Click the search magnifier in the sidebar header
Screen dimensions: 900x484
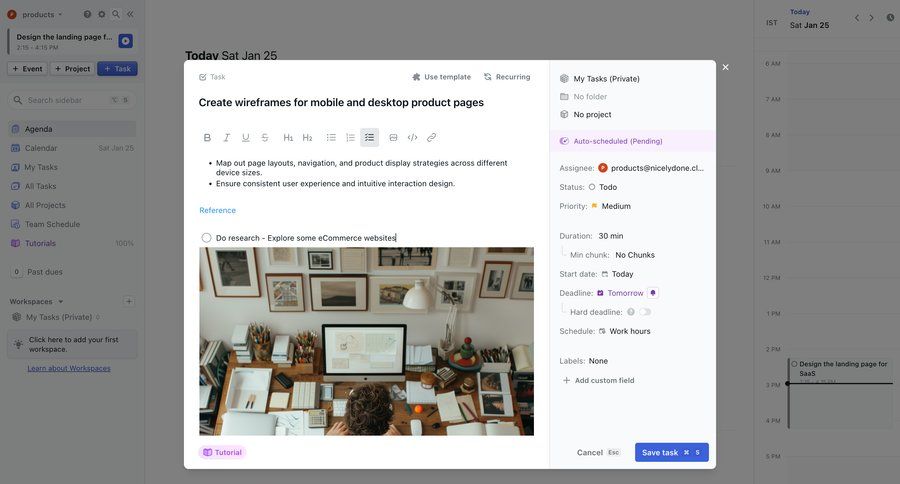pyautogui.click(x=116, y=14)
